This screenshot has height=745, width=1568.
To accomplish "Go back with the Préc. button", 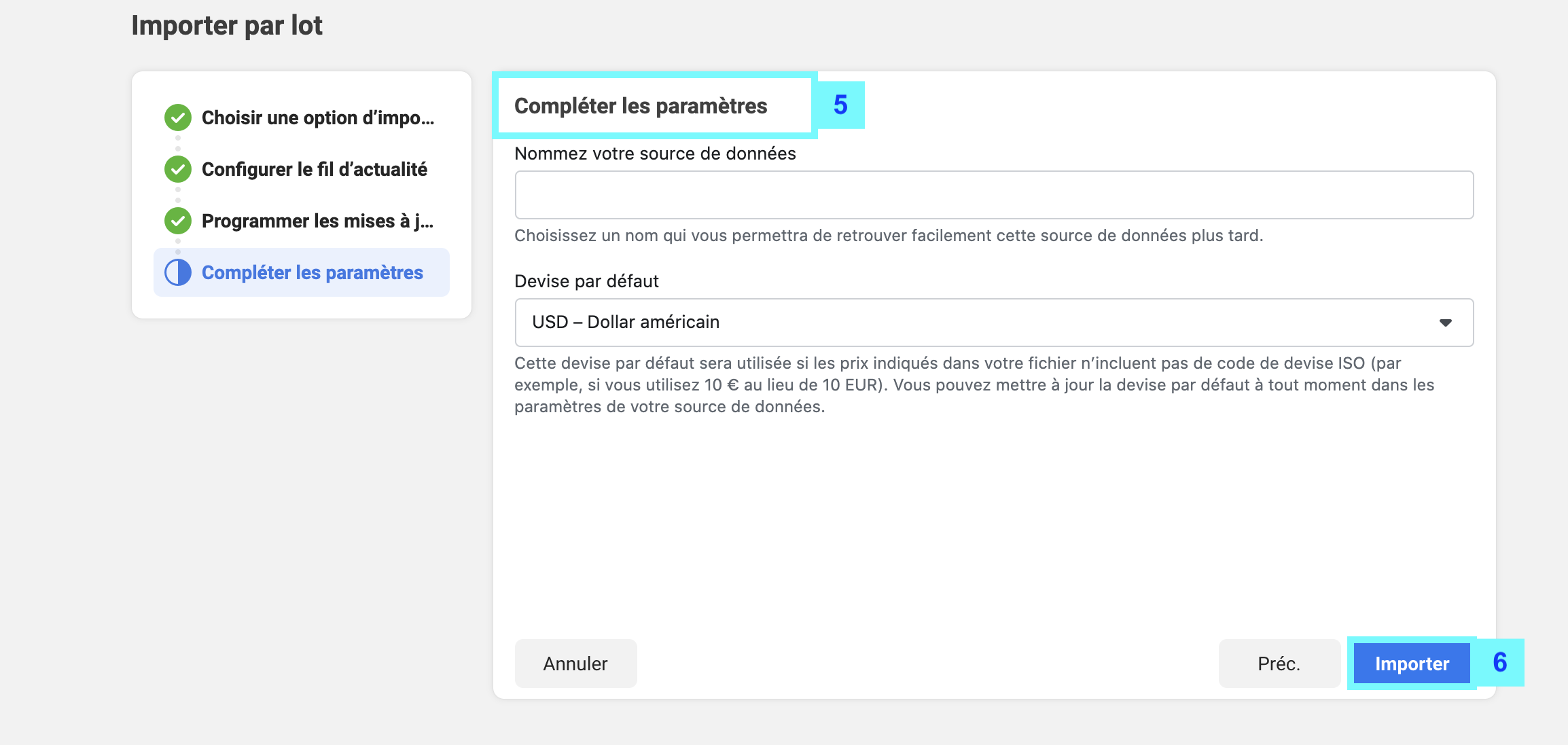I will [x=1279, y=664].
